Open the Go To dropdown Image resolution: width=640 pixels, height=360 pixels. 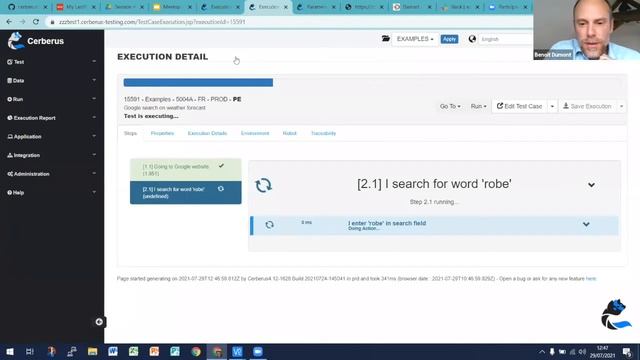click(450, 106)
